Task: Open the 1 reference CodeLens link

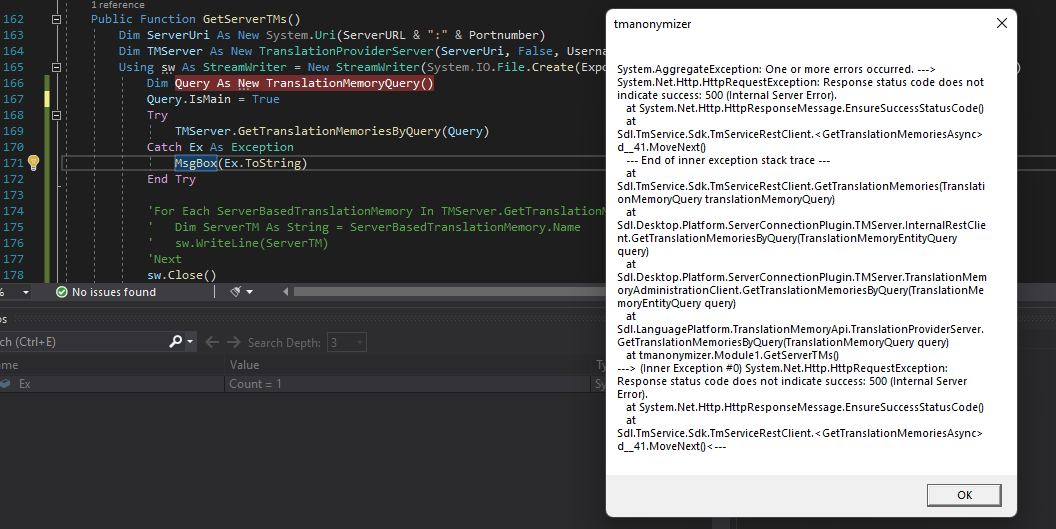Action: (118, 5)
